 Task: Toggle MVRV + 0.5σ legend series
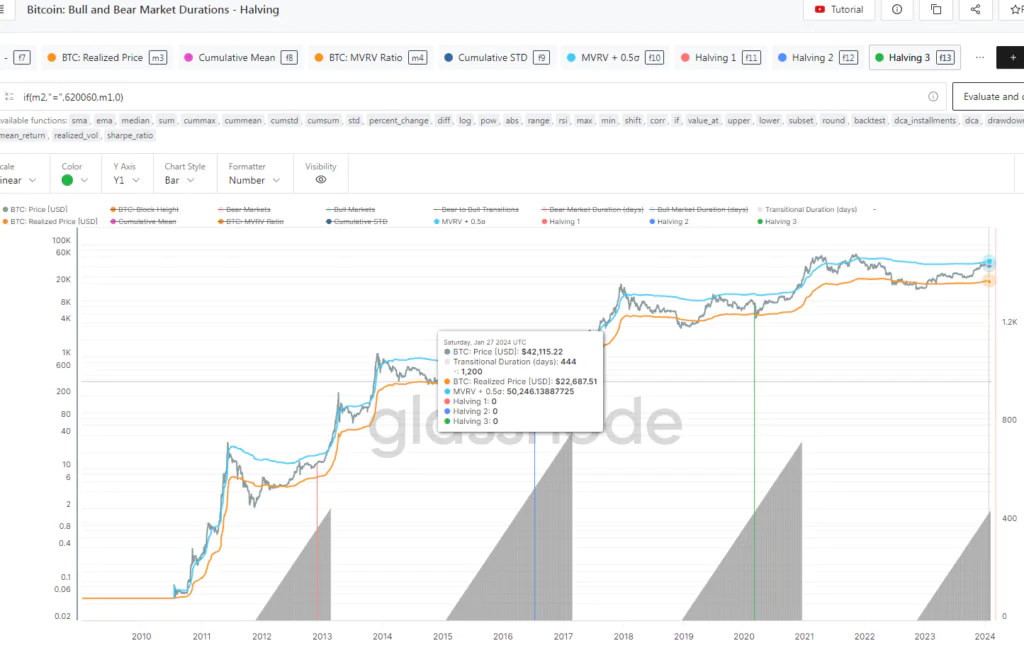coord(460,221)
